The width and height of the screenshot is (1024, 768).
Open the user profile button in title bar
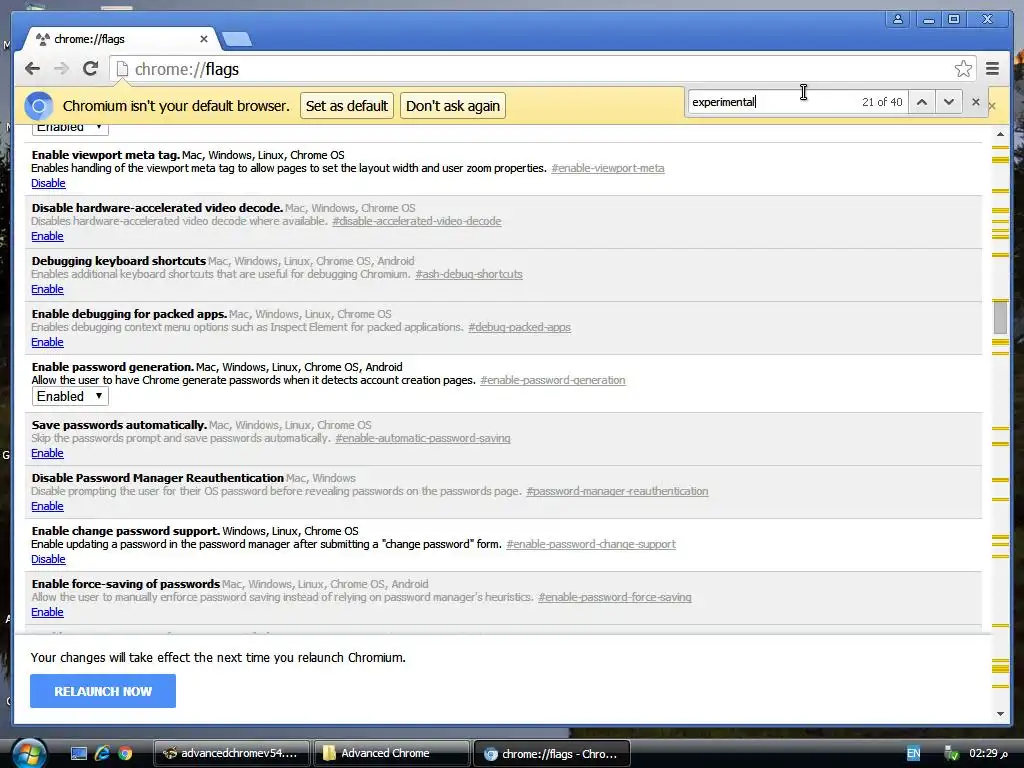(x=898, y=19)
